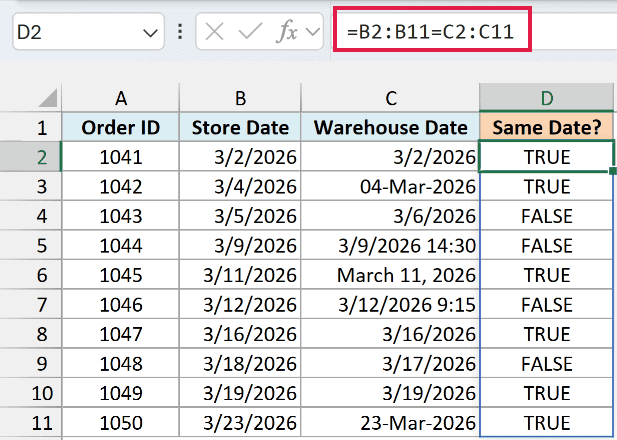The width and height of the screenshot is (617, 440).
Task: Click Warehouse Date cell 04-Mar-2026
Action: (390, 186)
